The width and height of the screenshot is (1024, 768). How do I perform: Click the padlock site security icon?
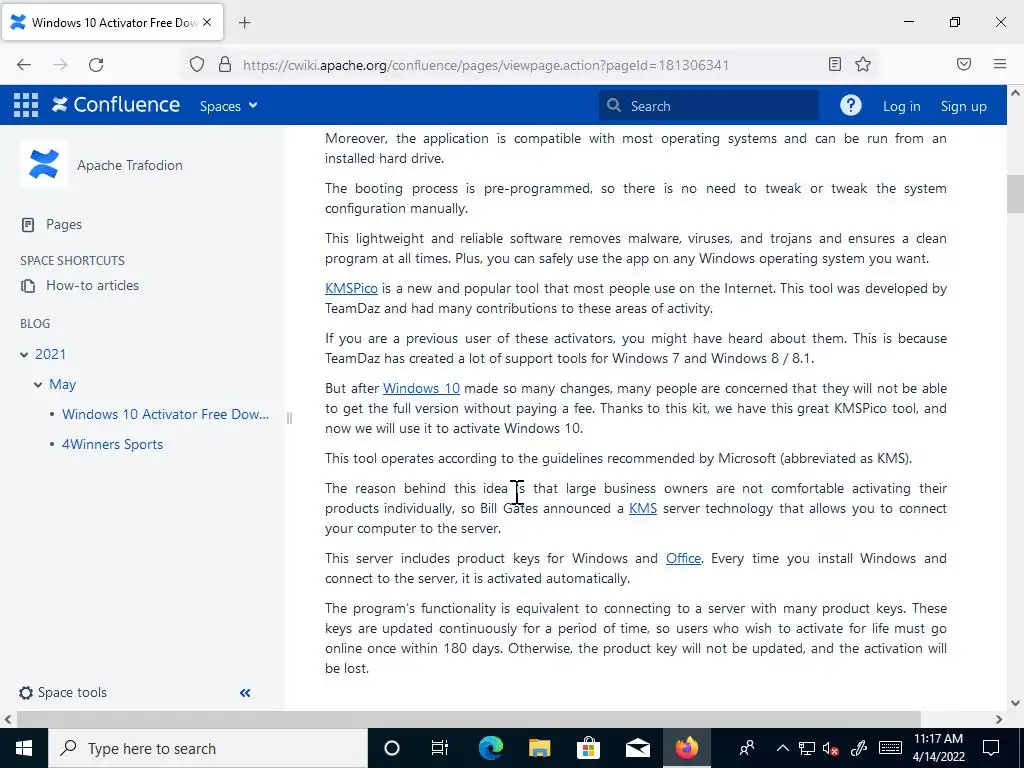(x=225, y=64)
